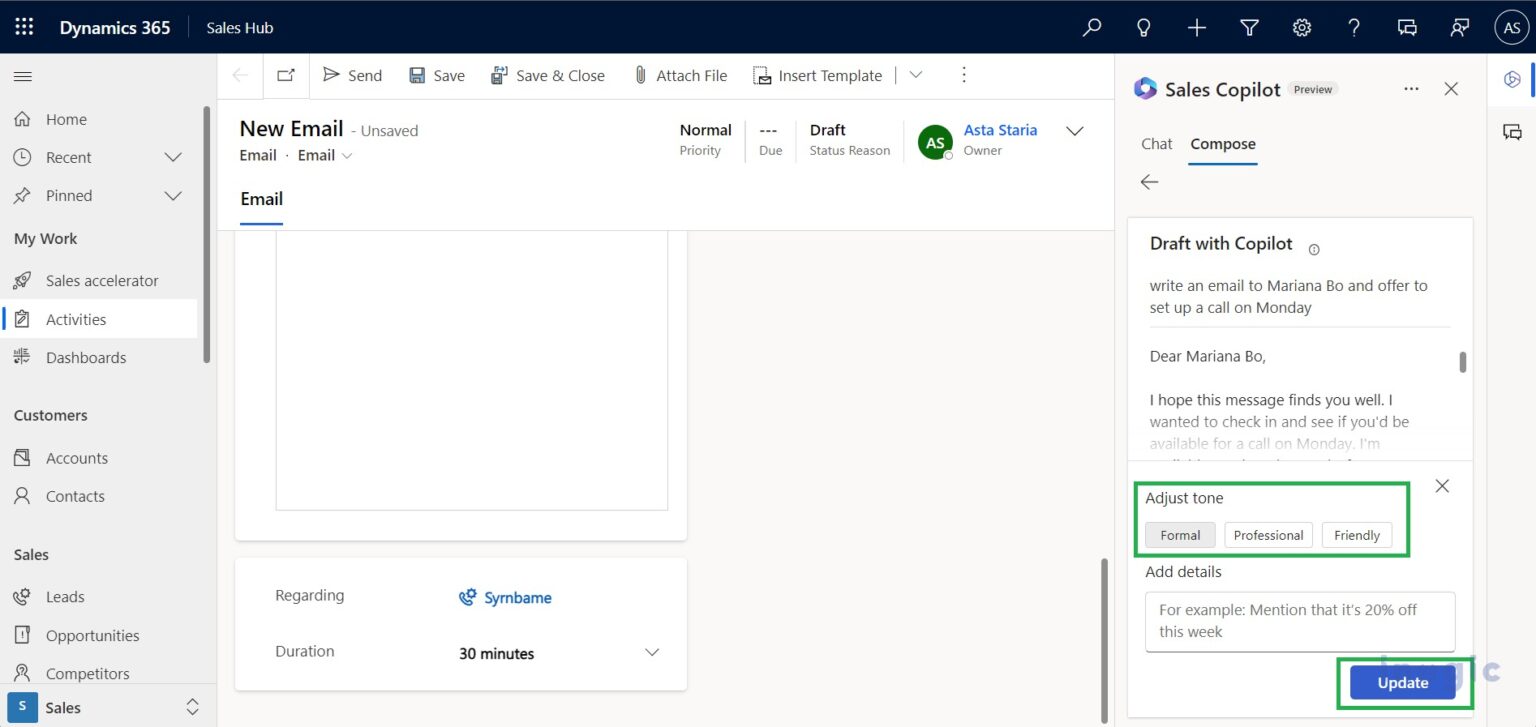Screen dimensions: 1536x727
Task: Open the Sales accelerator workspace
Action: click(x=102, y=280)
